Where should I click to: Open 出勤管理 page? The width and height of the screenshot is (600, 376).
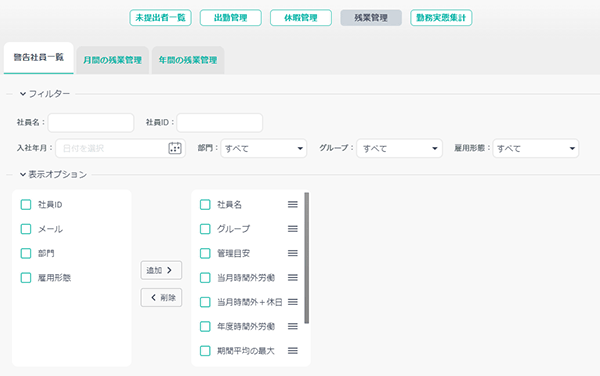231,18
